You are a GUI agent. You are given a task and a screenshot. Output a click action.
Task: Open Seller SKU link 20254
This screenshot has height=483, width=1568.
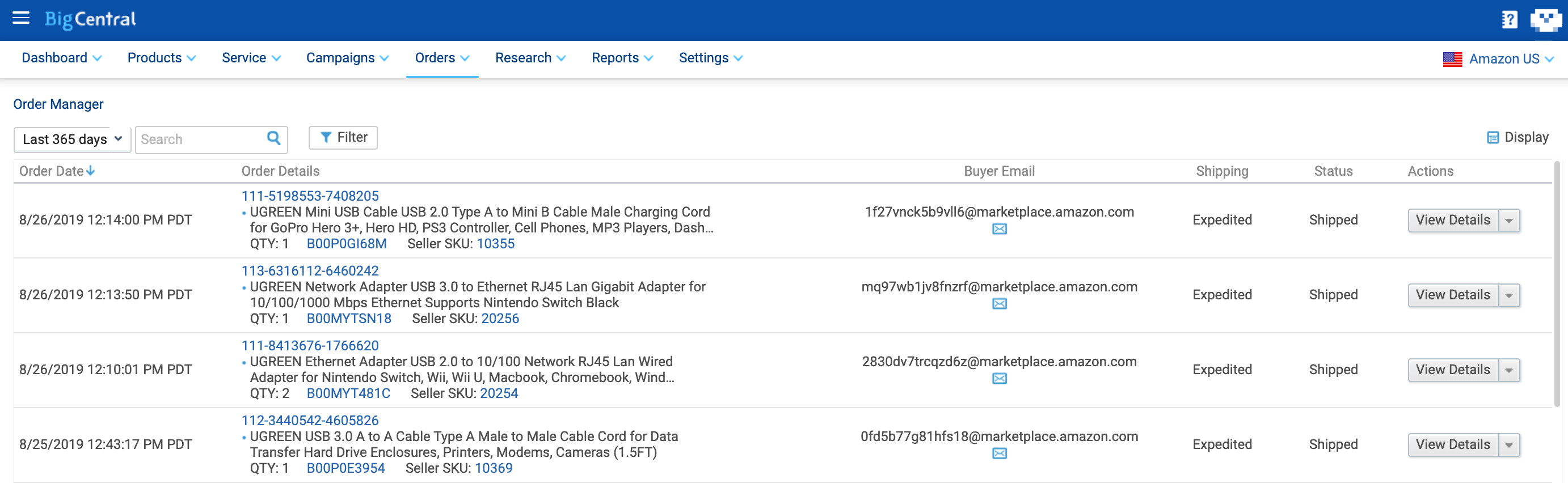pyautogui.click(x=499, y=393)
